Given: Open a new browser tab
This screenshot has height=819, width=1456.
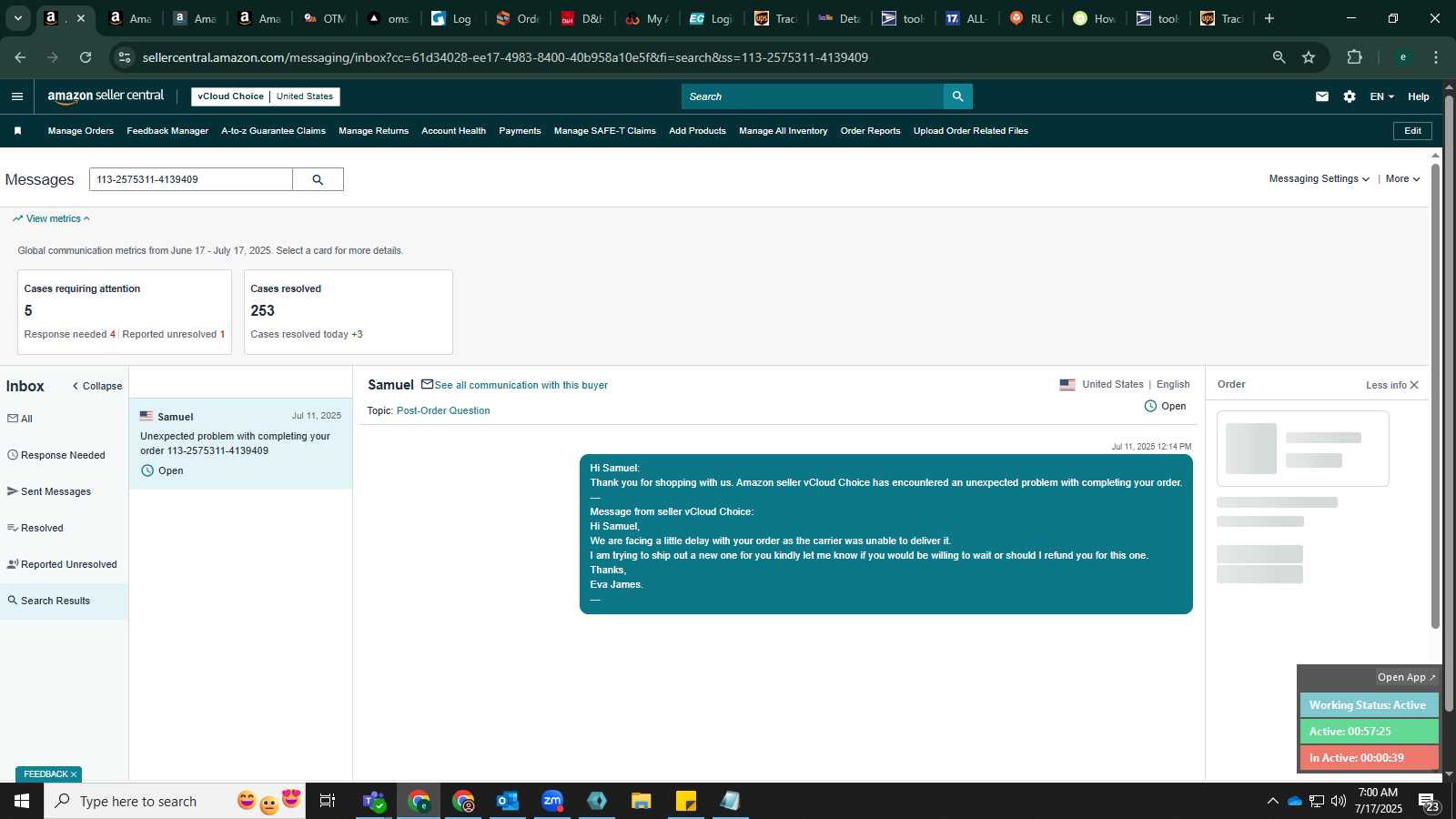Looking at the screenshot, I should (x=1269, y=18).
